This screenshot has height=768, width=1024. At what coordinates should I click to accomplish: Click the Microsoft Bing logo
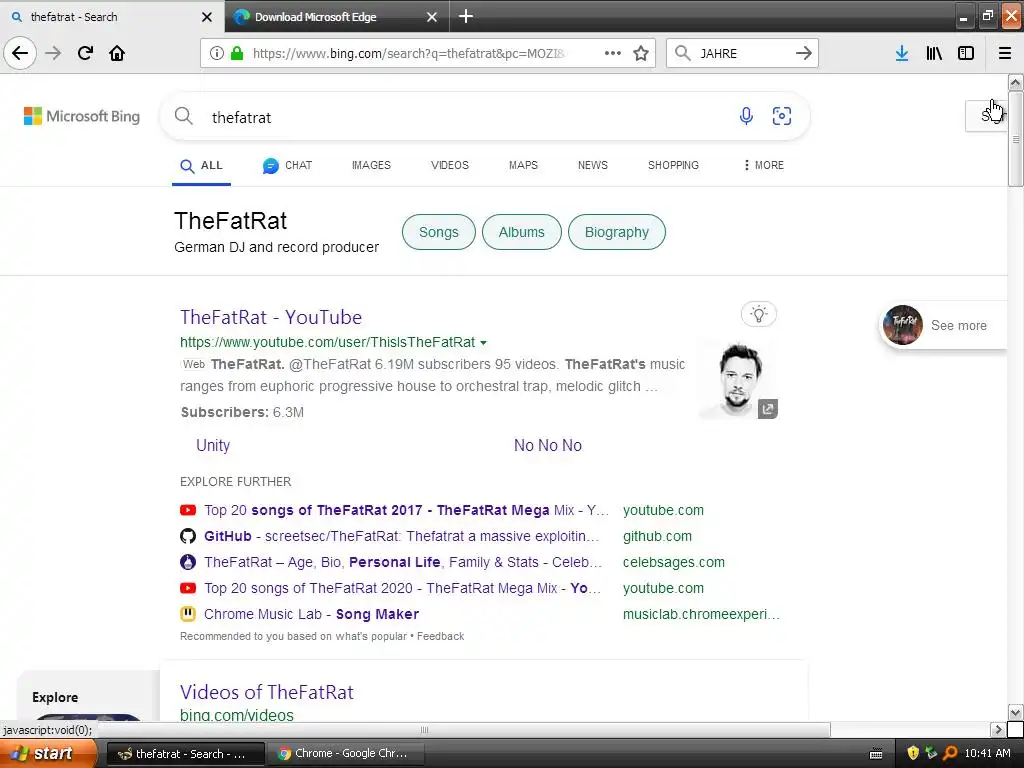82,116
